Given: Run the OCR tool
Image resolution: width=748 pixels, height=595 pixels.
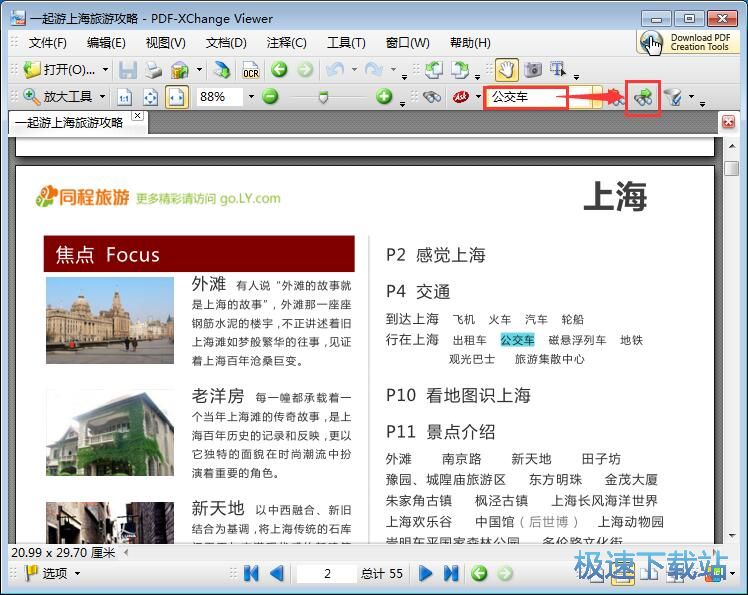Looking at the screenshot, I should point(250,70).
